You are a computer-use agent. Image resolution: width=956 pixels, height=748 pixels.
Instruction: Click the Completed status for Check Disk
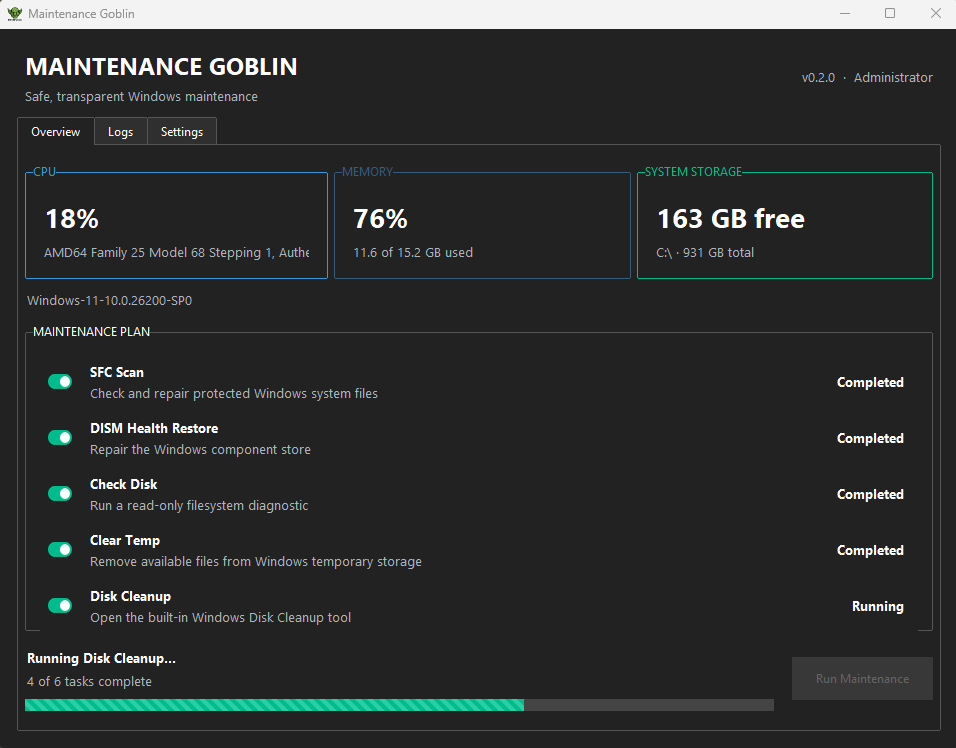(870, 495)
